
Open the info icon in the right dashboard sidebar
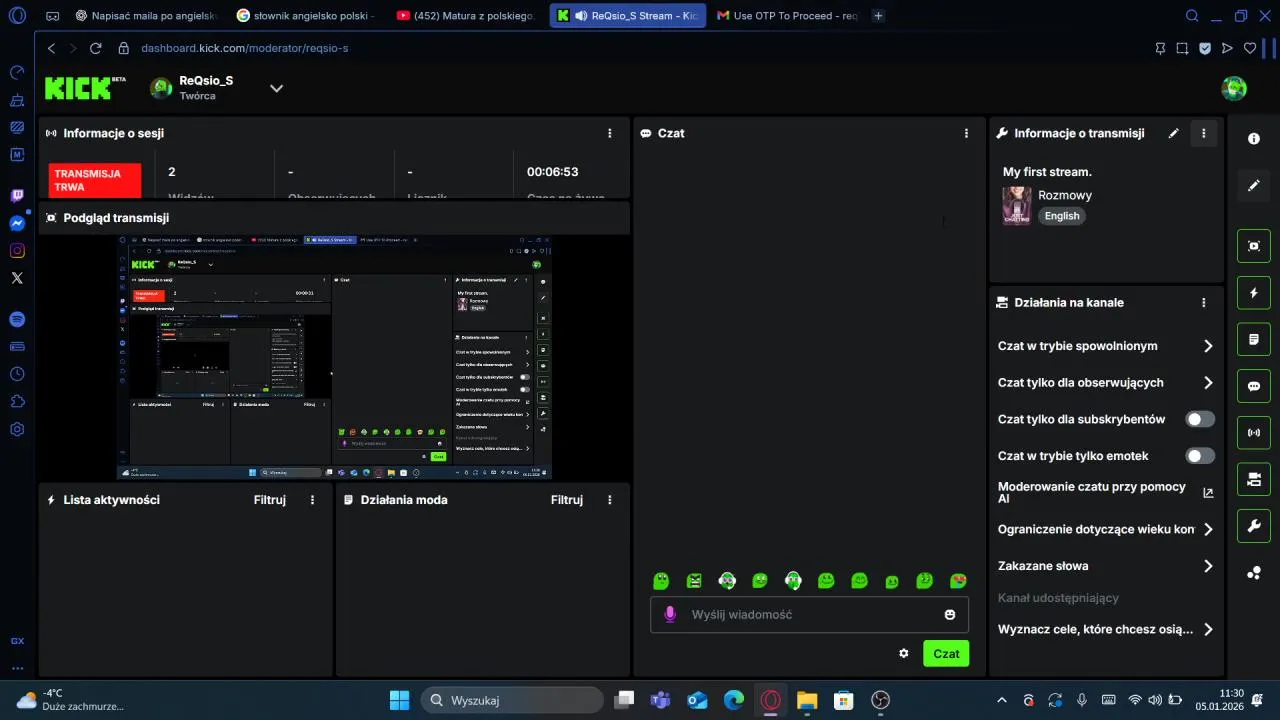tap(1254, 139)
